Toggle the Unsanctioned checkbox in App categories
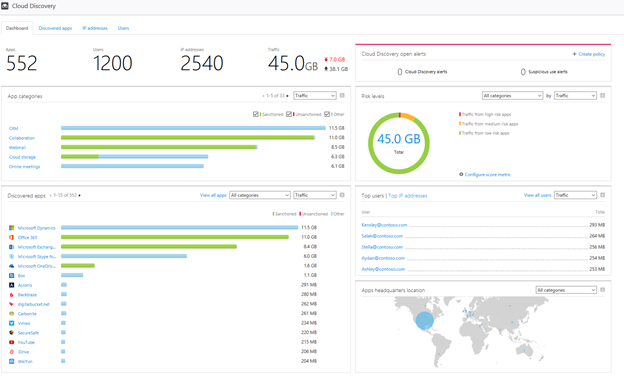 [289, 114]
